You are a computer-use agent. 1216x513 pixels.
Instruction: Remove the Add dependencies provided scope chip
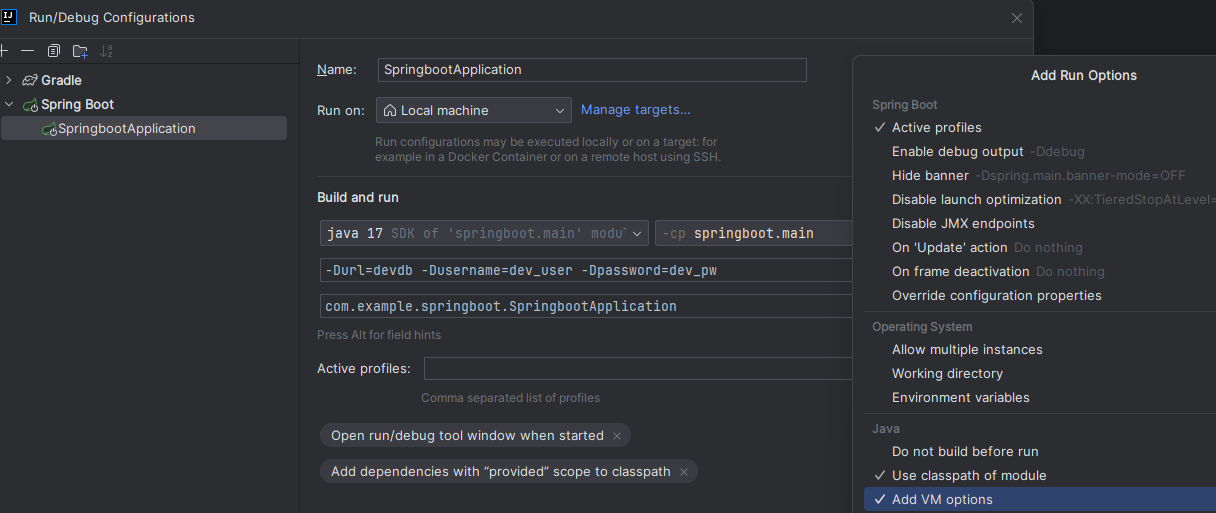(684, 472)
